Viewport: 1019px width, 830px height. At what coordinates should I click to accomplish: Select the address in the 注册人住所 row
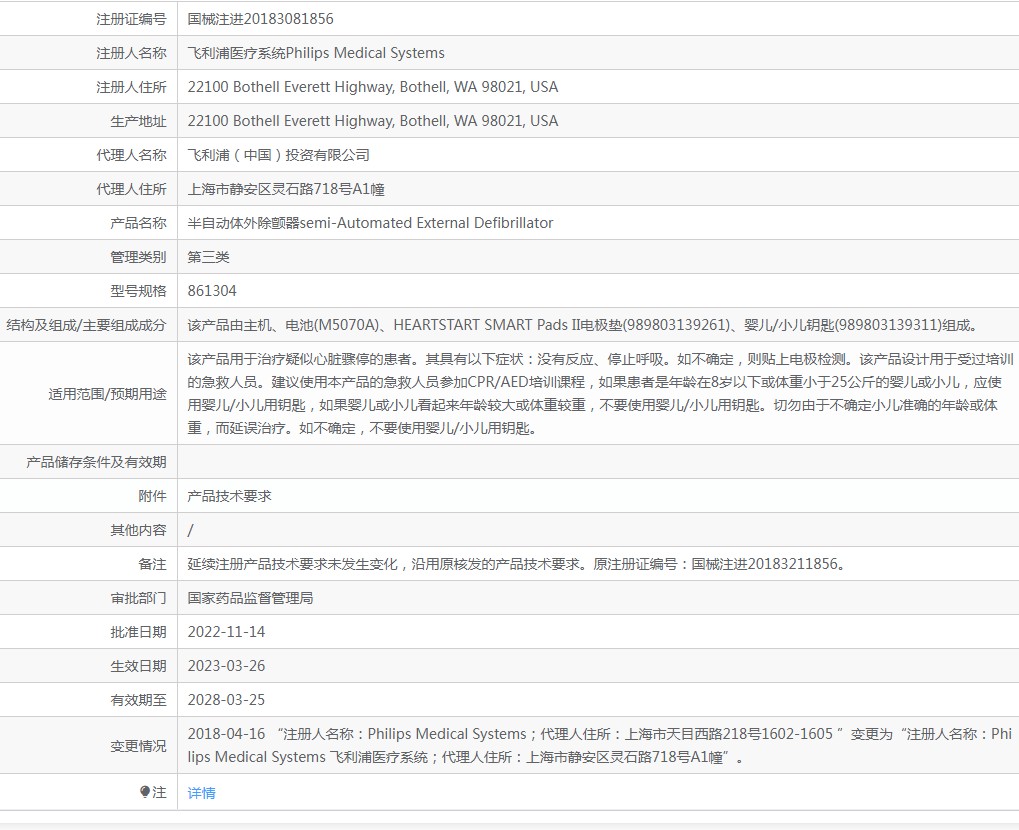373,87
